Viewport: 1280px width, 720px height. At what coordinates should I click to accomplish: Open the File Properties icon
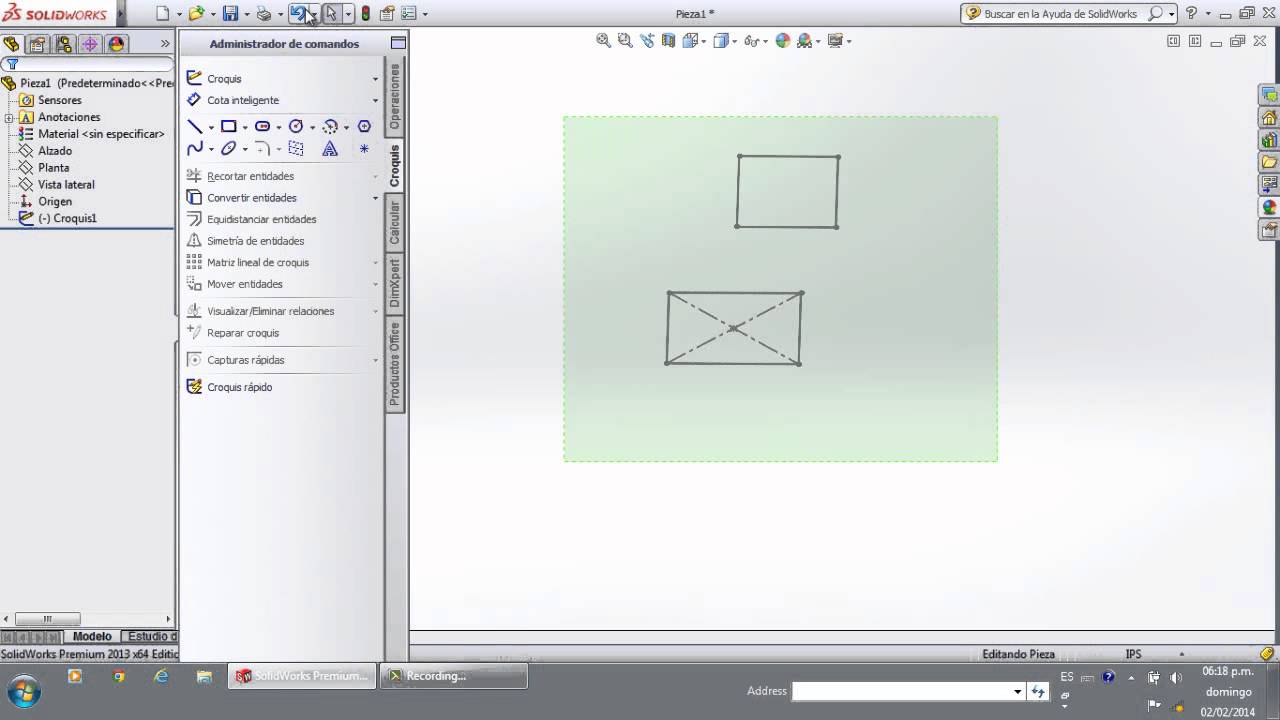[x=386, y=14]
